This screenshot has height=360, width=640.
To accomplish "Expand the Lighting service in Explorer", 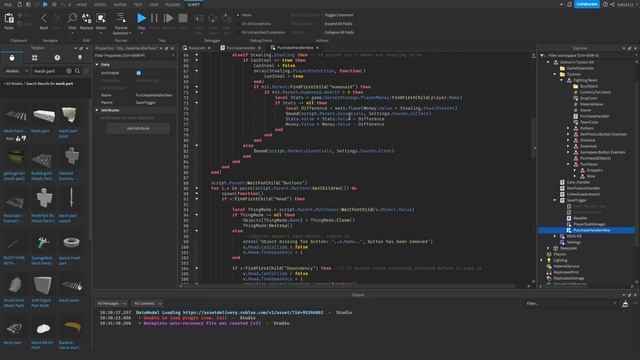I will click(x=542, y=260).
